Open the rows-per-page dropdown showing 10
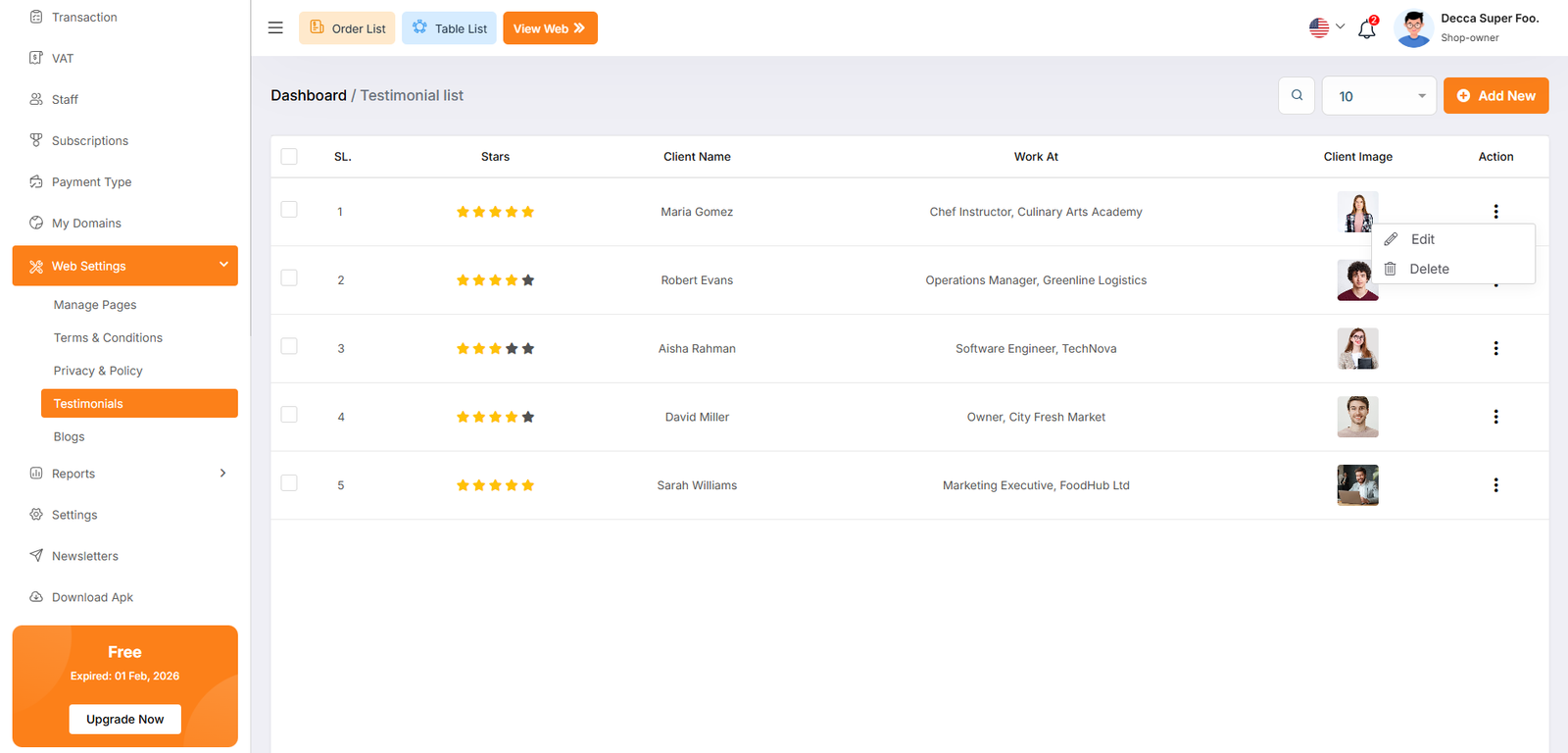This screenshot has height=753, width=1568. pyautogui.click(x=1379, y=96)
